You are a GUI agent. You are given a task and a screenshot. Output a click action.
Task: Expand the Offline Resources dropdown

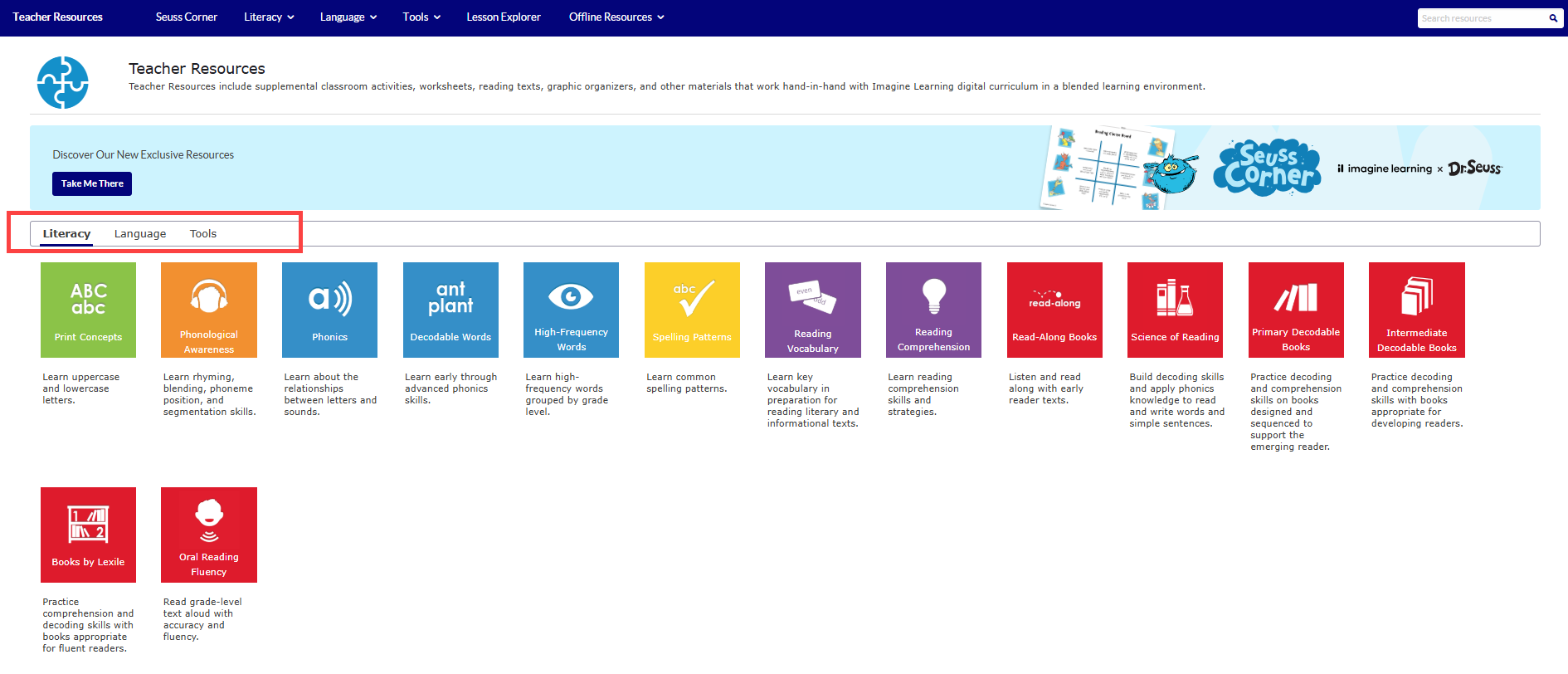616,17
